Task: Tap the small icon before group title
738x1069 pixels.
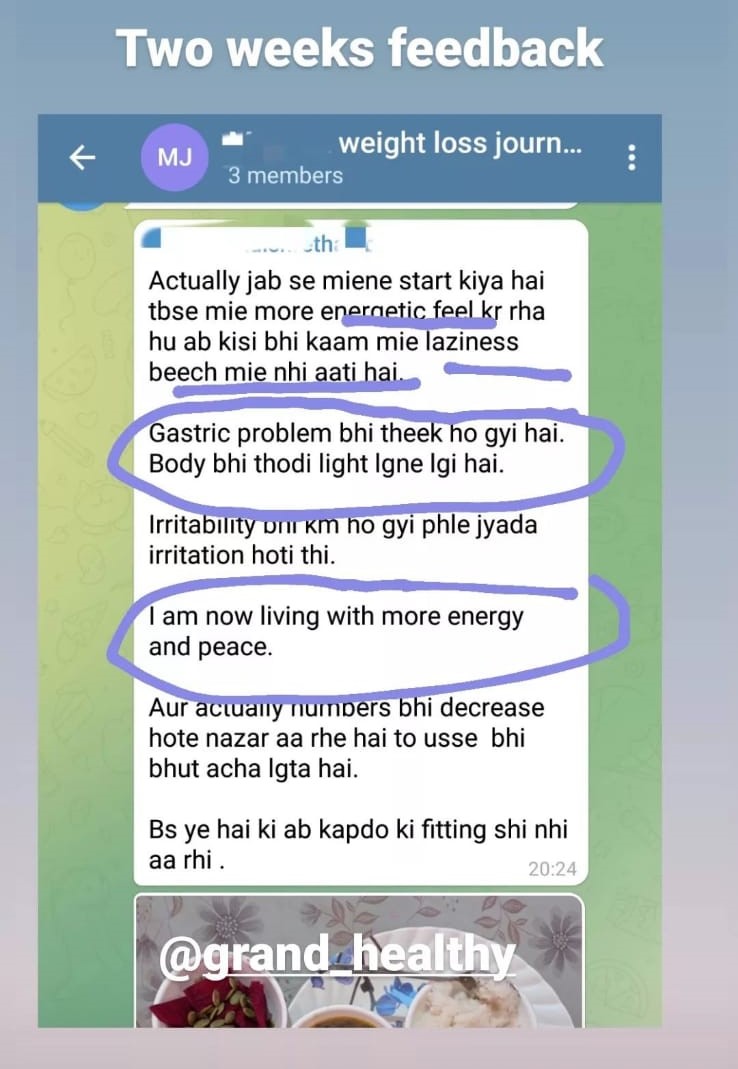Action: pos(234,139)
